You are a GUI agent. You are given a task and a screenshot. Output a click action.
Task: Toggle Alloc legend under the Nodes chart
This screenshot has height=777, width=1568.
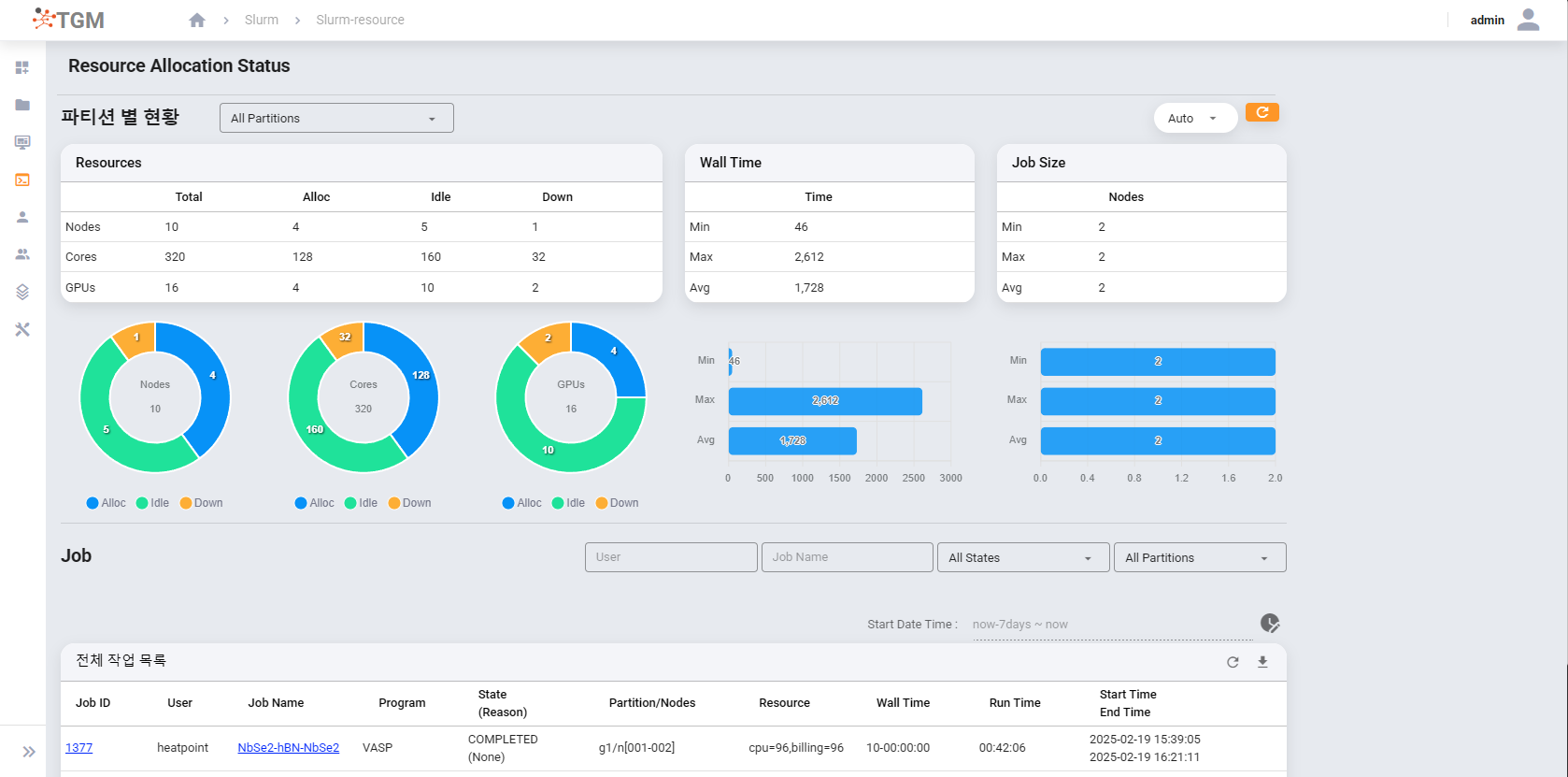[x=106, y=503]
